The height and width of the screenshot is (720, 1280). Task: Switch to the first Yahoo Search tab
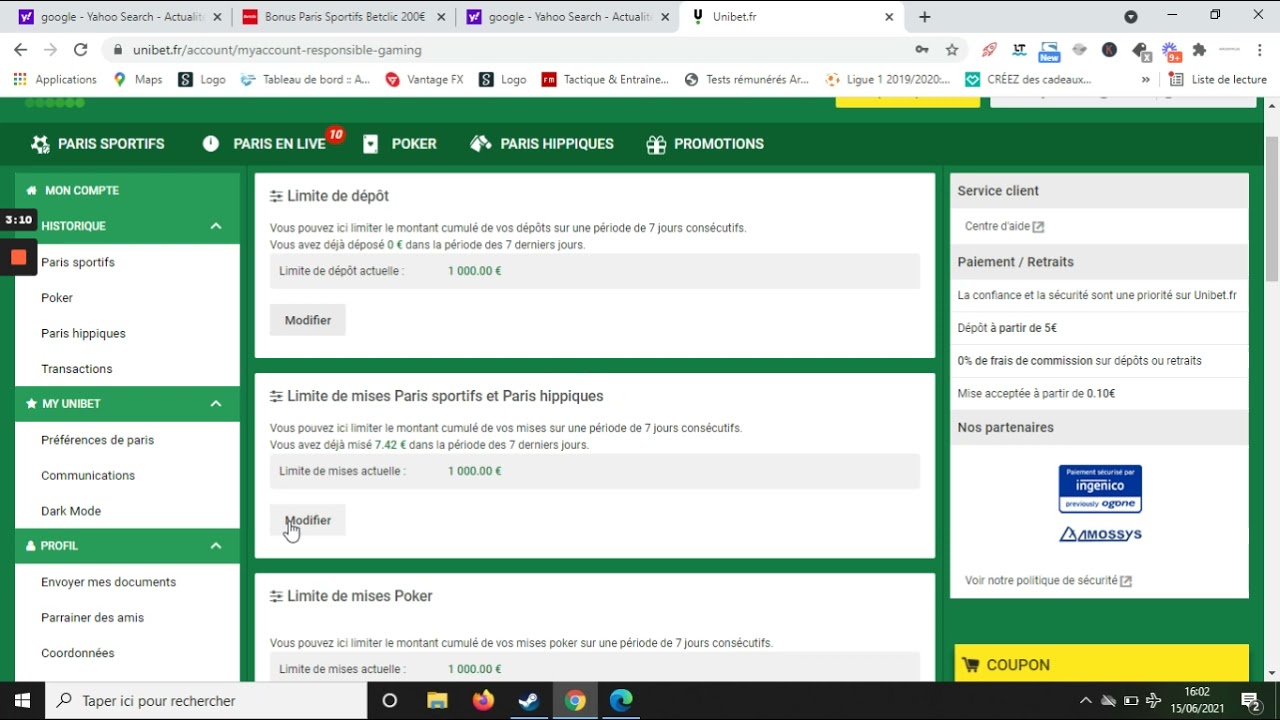[120, 17]
